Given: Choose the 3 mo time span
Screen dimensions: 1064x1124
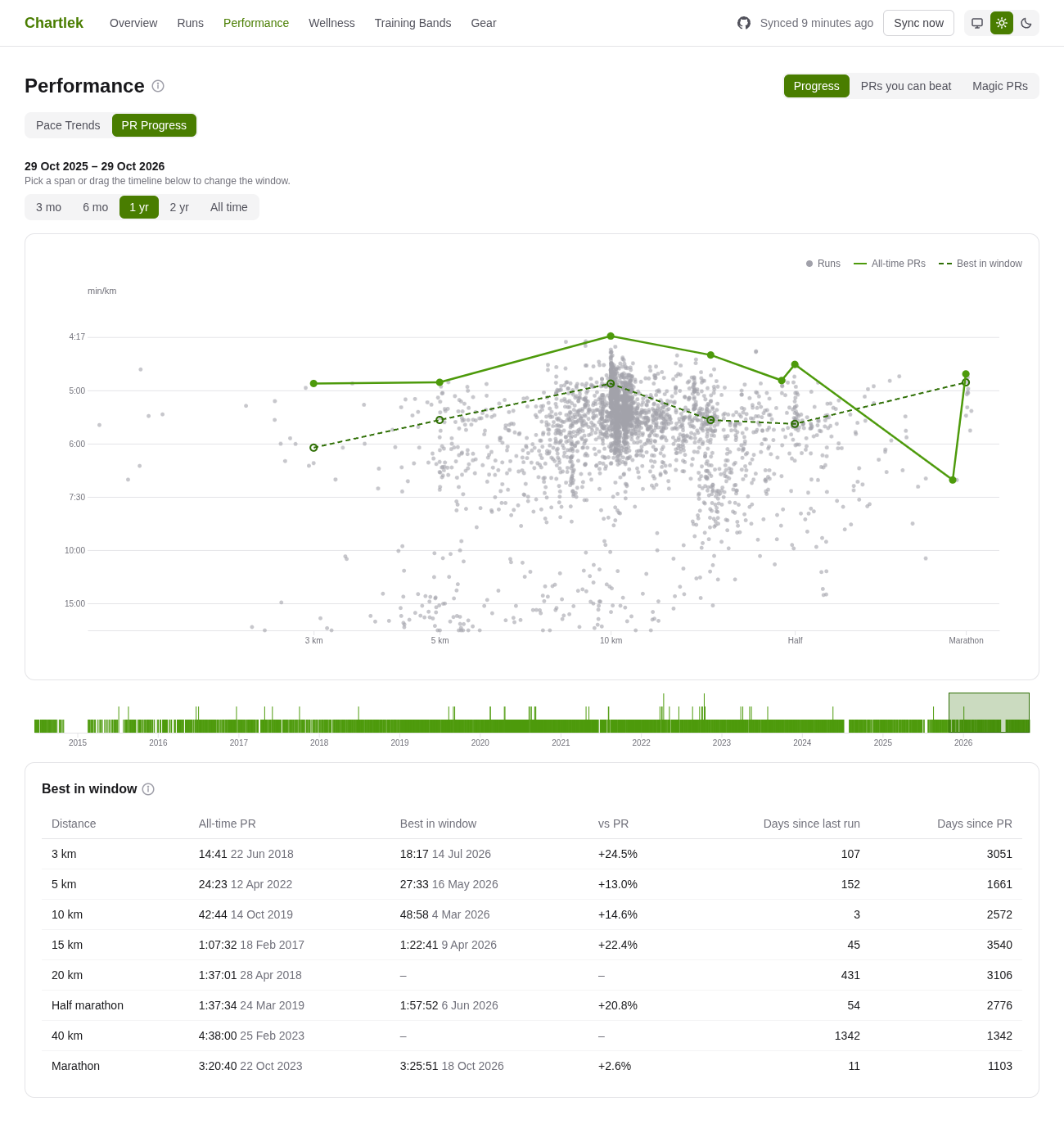Looking at the screenshot, I should 48,207.
